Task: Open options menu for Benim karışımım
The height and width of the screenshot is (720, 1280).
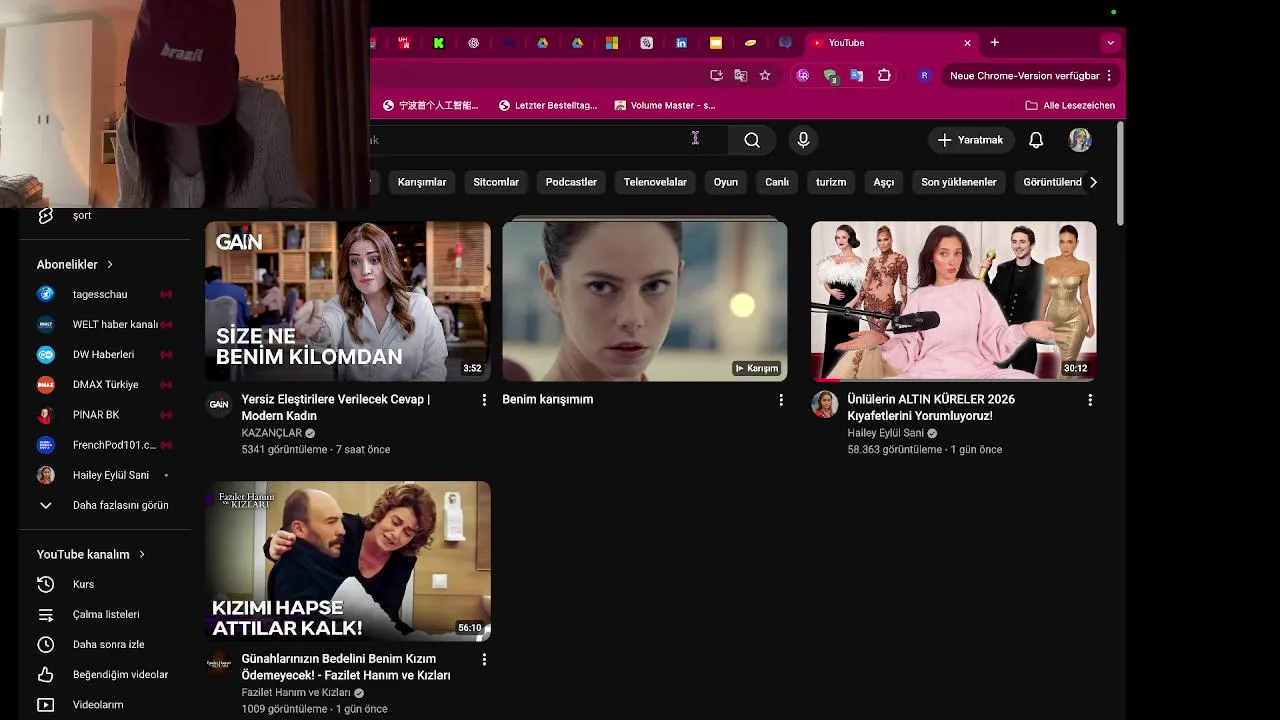Action: [x=781, y=400]
